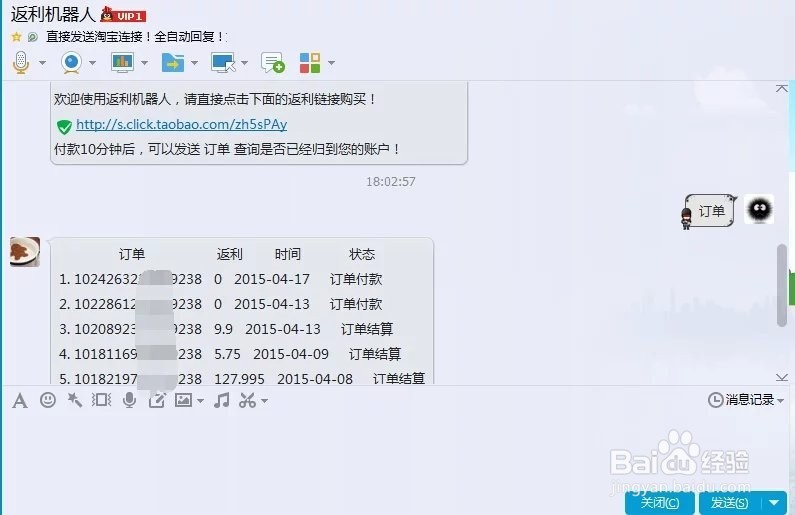Click the chat scrollbar thumb

click(782, 285)
